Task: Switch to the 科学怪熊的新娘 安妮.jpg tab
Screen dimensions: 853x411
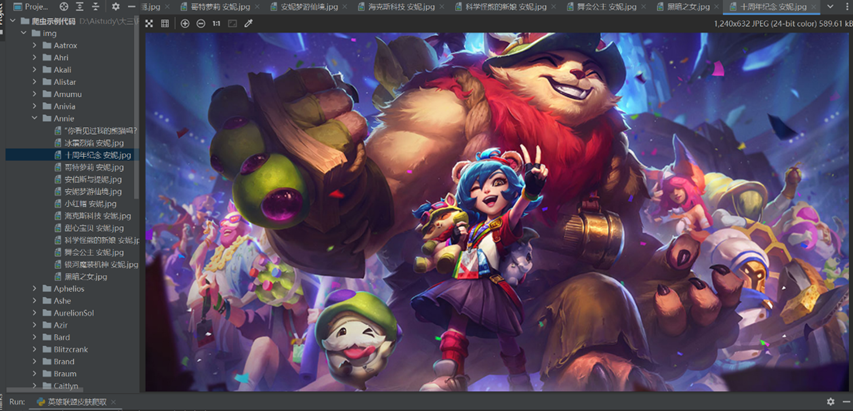Action: [506, 7]
